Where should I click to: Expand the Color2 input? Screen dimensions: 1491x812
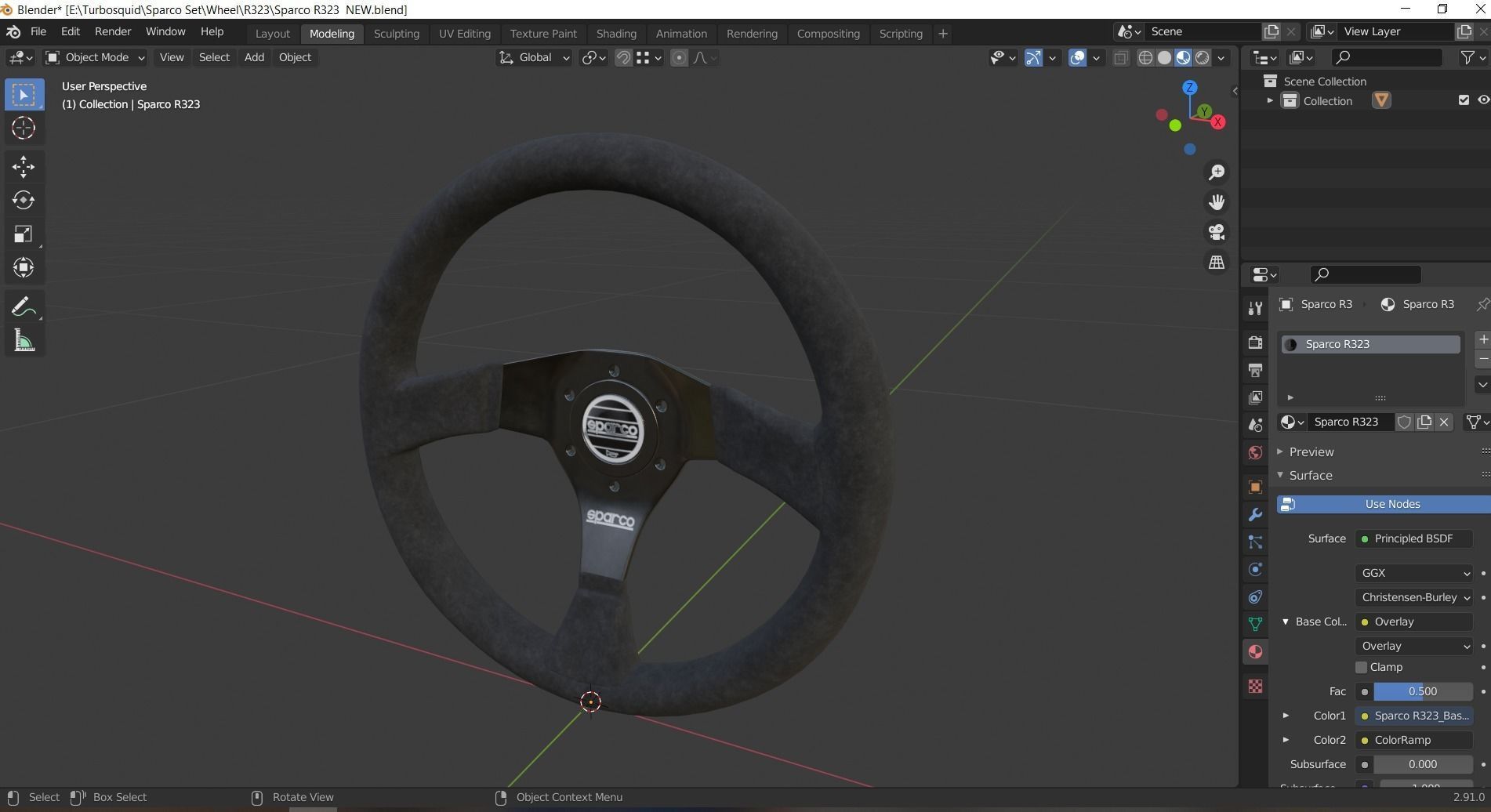pos(1286,740)
